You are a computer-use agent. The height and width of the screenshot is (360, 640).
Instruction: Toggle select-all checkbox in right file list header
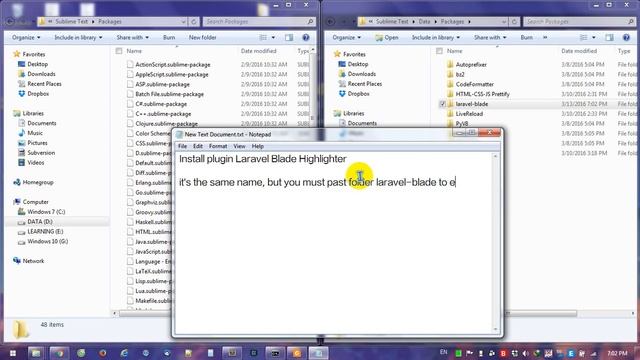tap(439, 51)
